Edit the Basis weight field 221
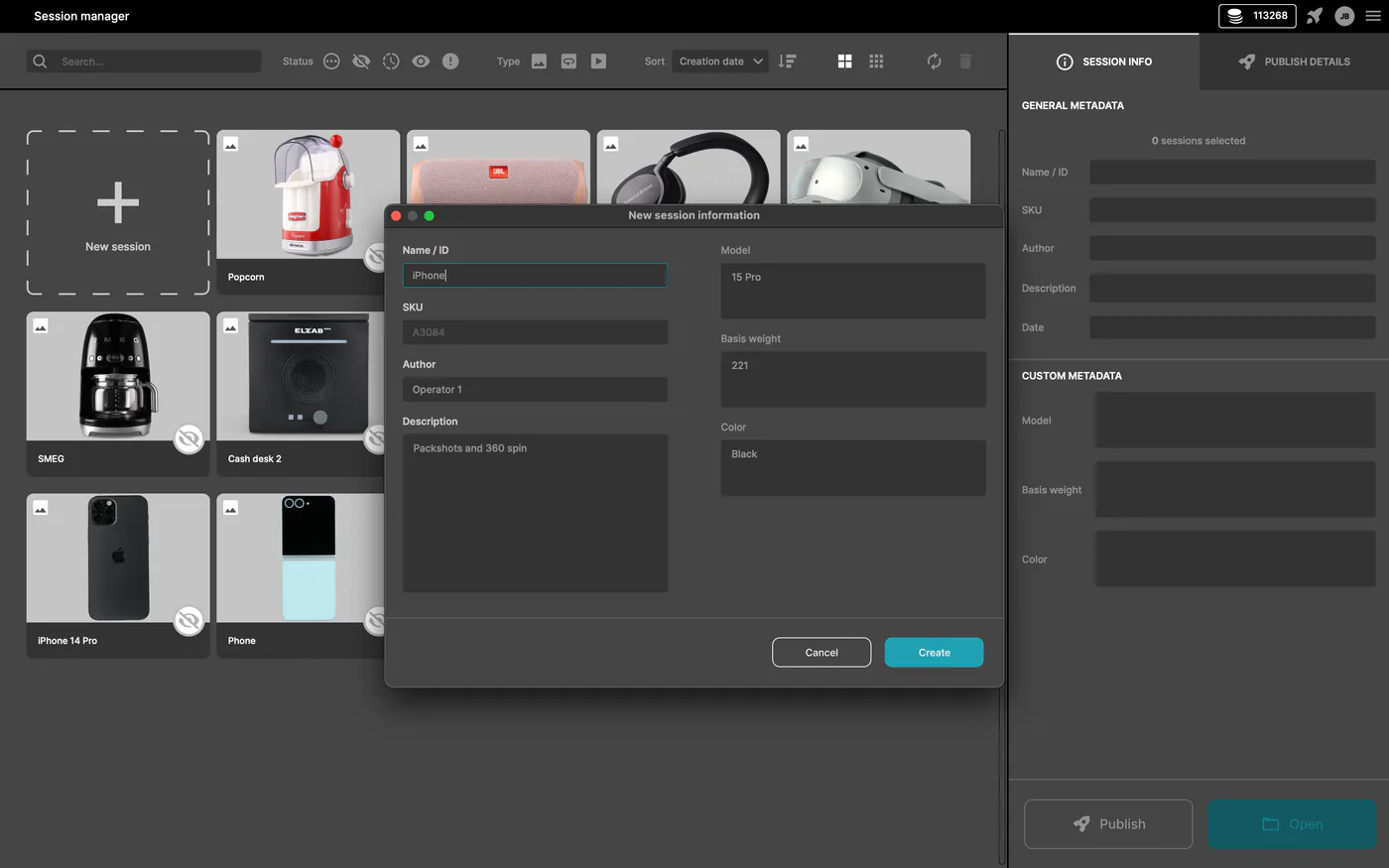Viewport: 1389px width, 868px height. [853, 379]
